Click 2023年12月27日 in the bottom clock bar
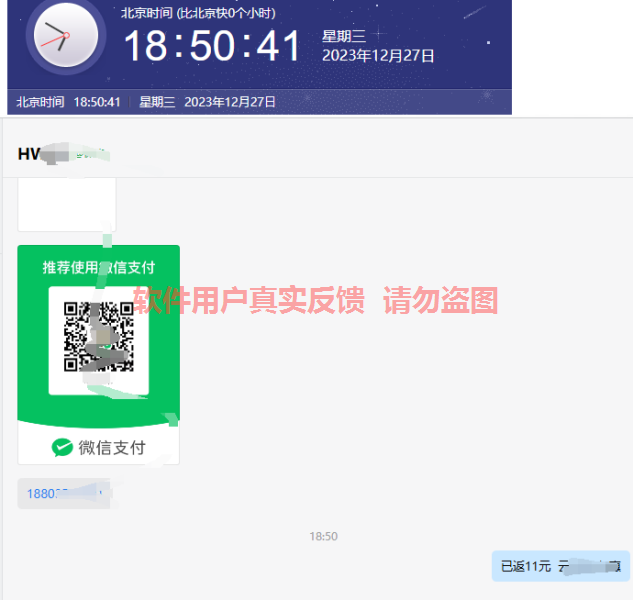The width and height of the screenshot is (633, 600). click(230, 102)
